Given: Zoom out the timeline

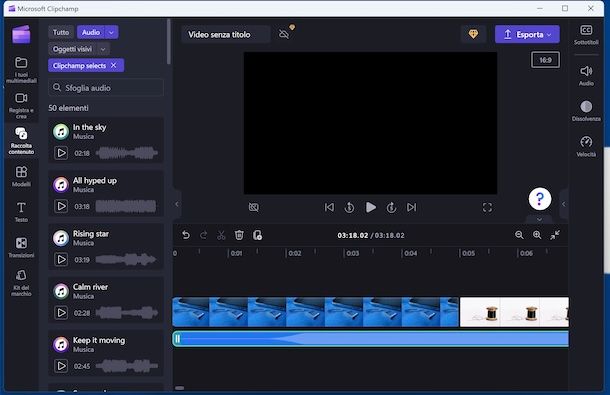Looking at the screenshot, I should tap(519, 235).
